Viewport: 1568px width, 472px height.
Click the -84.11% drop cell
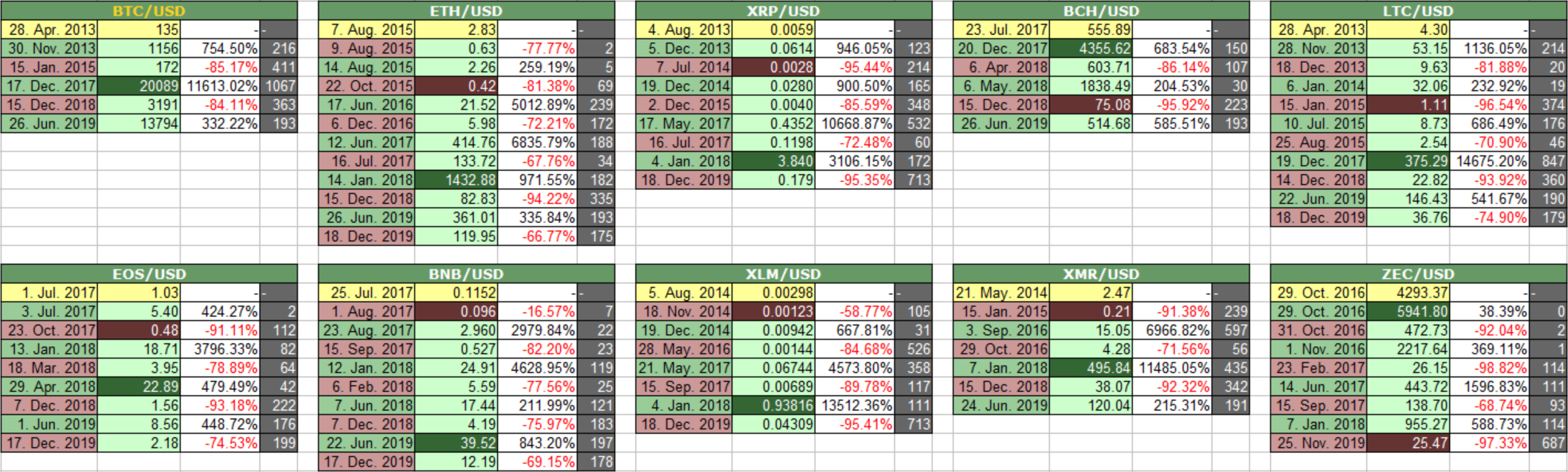point(221,104)
